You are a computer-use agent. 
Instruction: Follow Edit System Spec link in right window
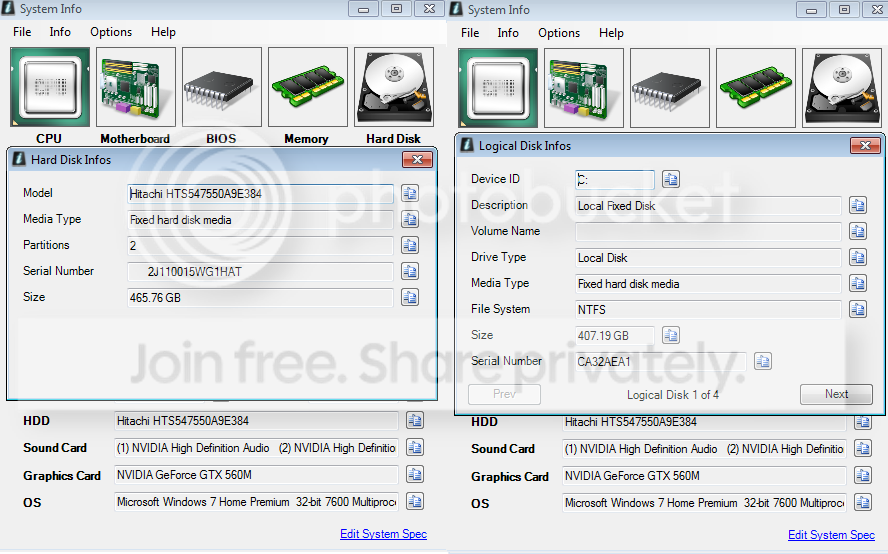click(x=831, y=535)
